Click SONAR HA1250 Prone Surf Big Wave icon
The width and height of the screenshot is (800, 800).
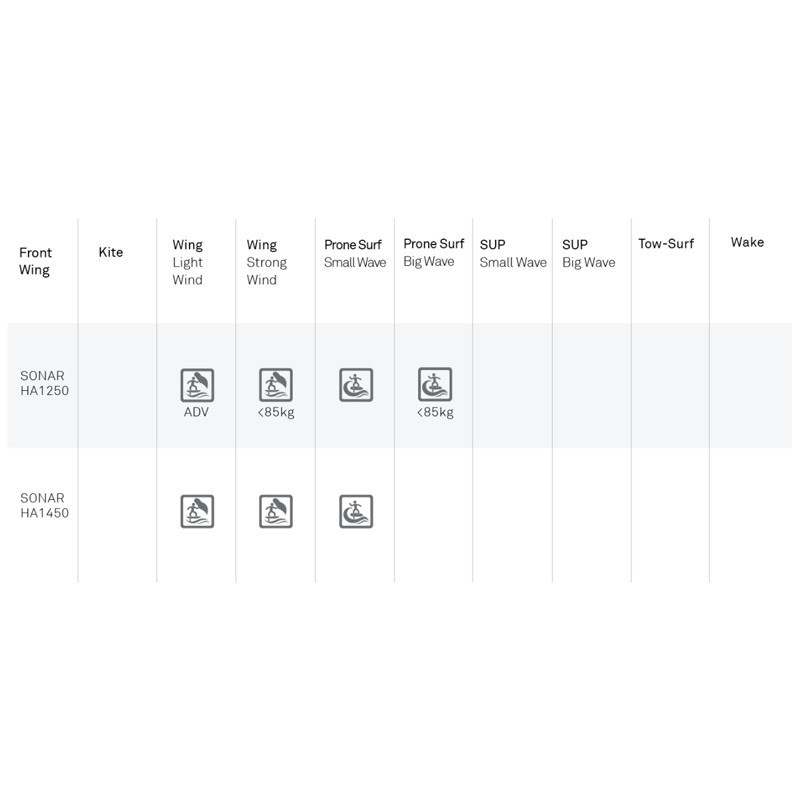point(434,385)
